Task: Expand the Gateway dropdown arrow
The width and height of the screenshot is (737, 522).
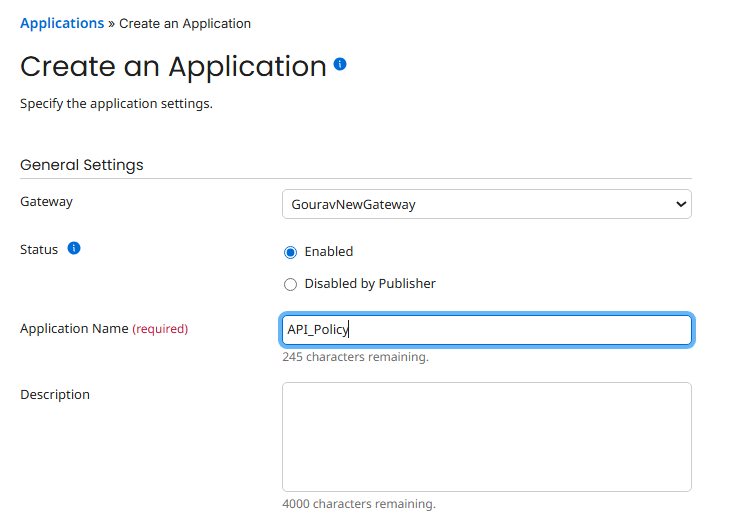Action: click(681, 204)
